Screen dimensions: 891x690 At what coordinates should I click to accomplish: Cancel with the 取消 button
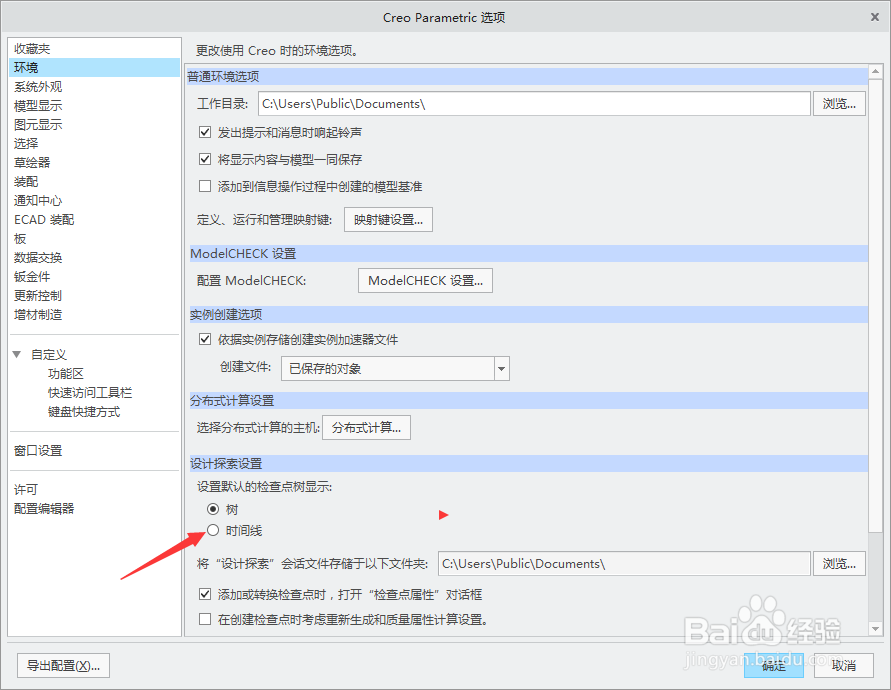844,666
